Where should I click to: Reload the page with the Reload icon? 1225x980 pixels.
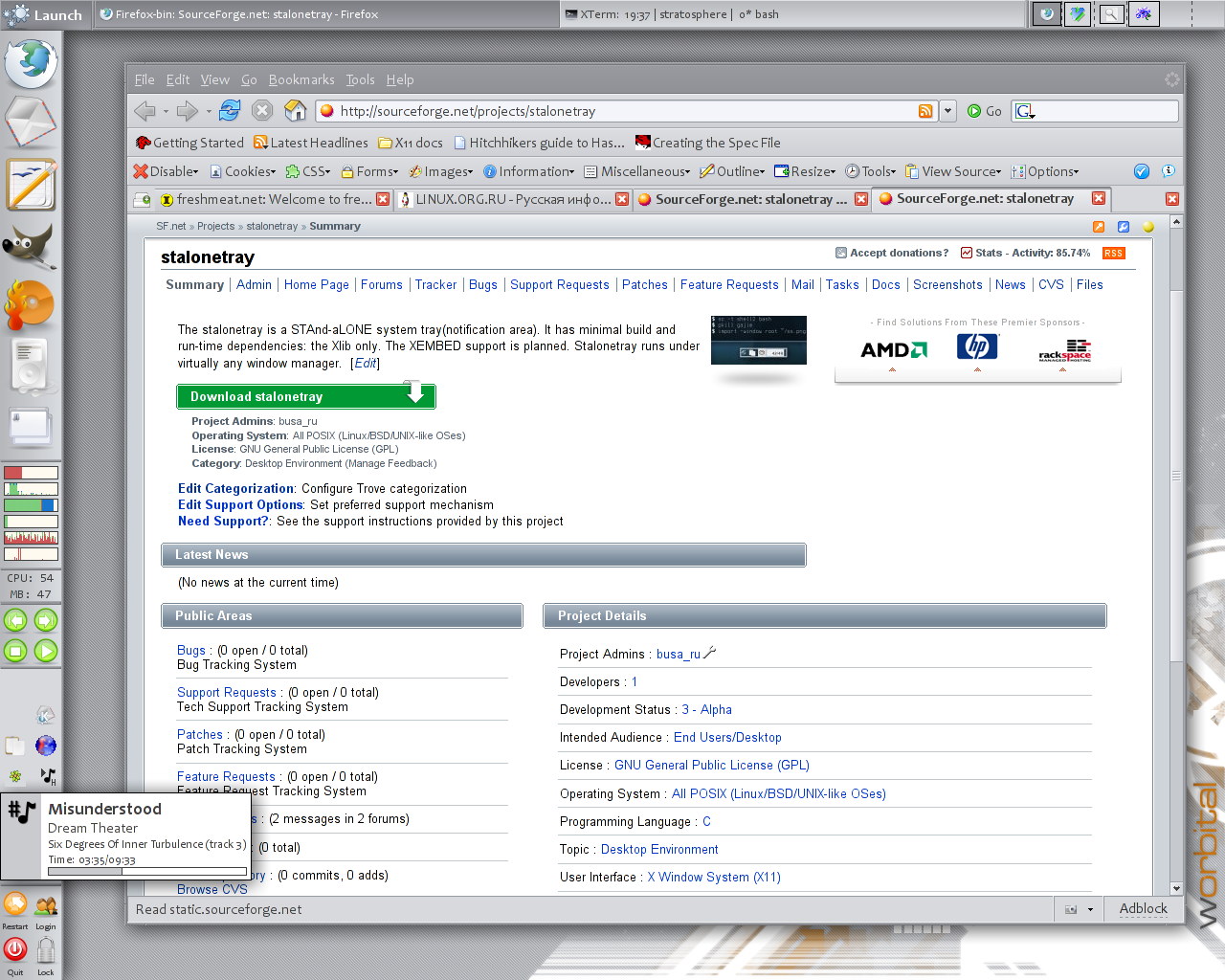click(230, 110)
